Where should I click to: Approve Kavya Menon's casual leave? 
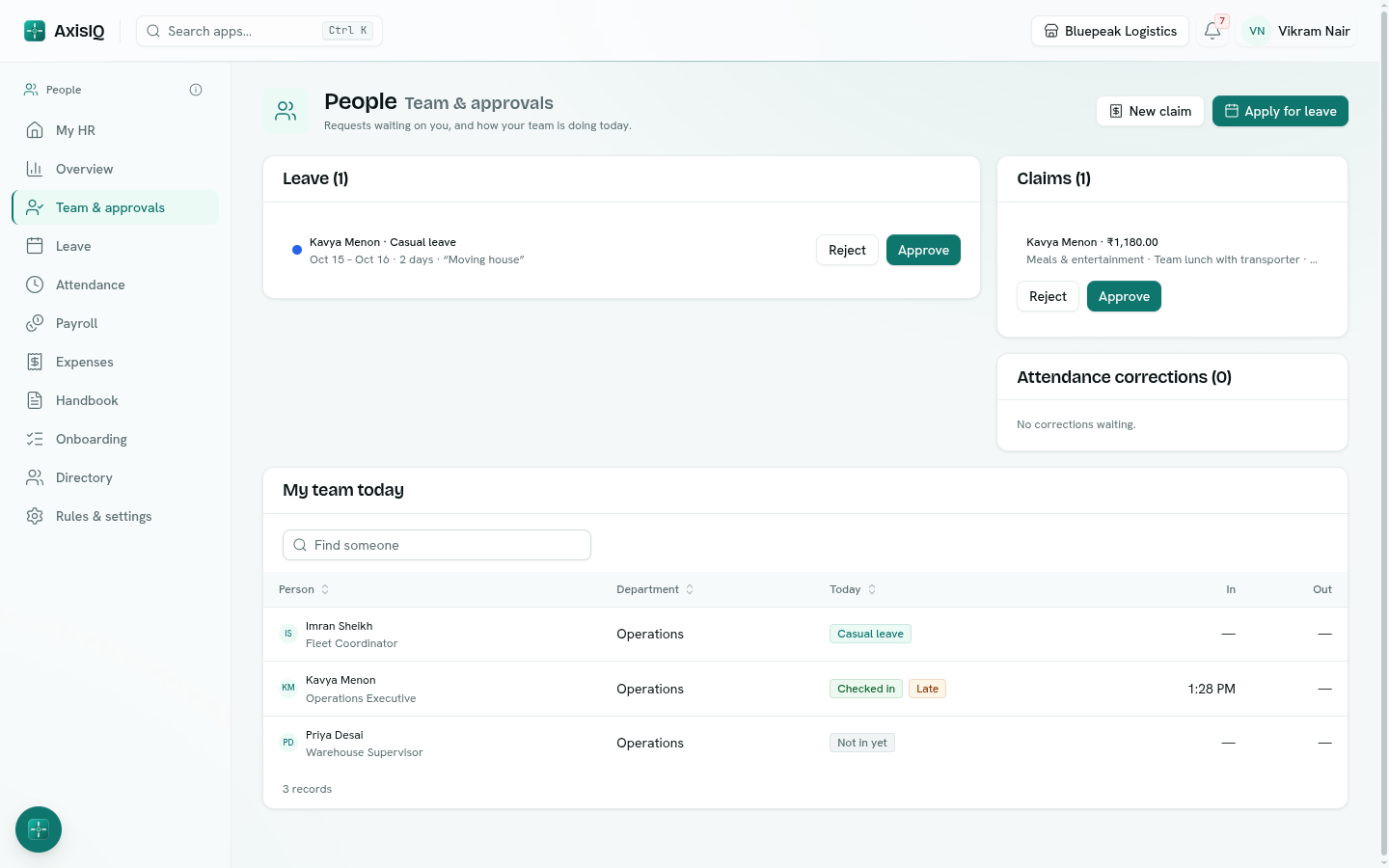(x=923, y=250)
